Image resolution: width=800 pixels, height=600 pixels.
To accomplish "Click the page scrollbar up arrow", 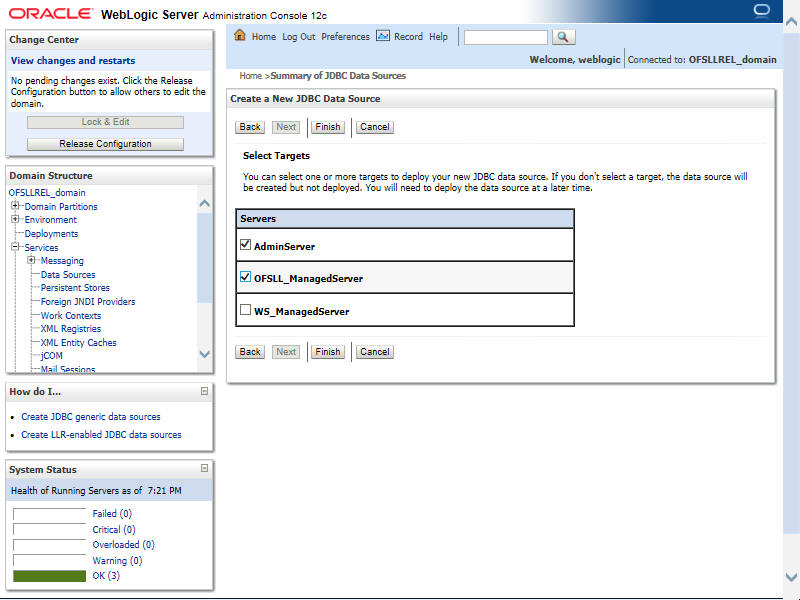I will point(791,22).
